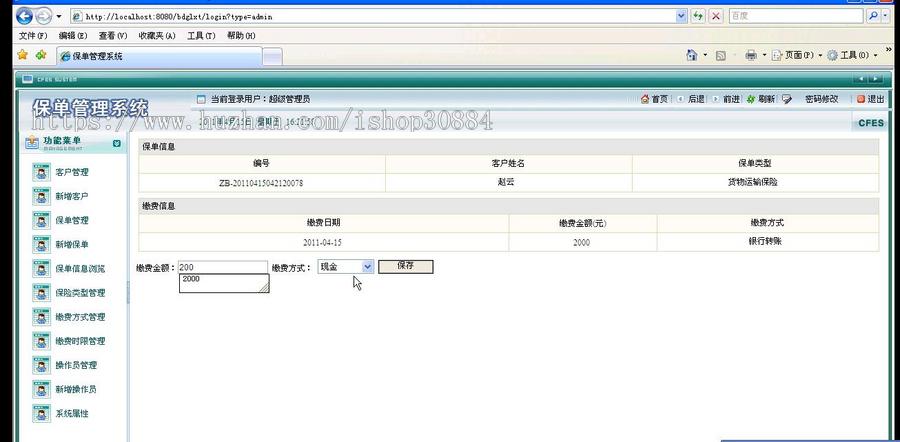Open the 缴费方式 dropdown showing 现金
Image resolution: width=900 pixels, height=442 pixels.
346,267
